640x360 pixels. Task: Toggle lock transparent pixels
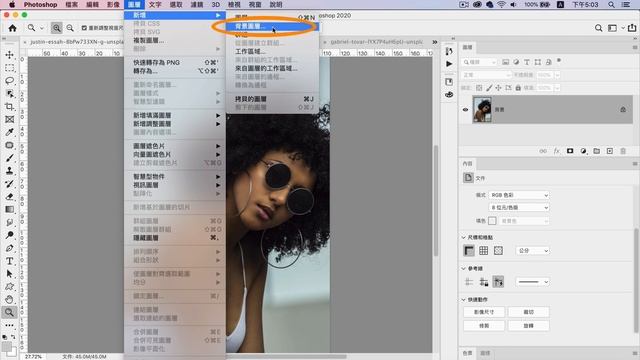pyautogui.click(x=479, y=88)
